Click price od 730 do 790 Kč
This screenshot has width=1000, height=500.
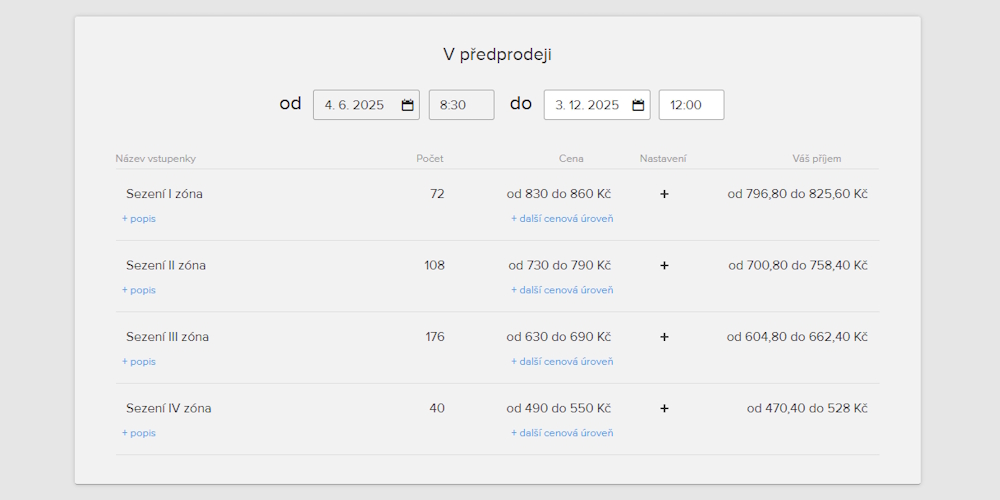(559, 265)
